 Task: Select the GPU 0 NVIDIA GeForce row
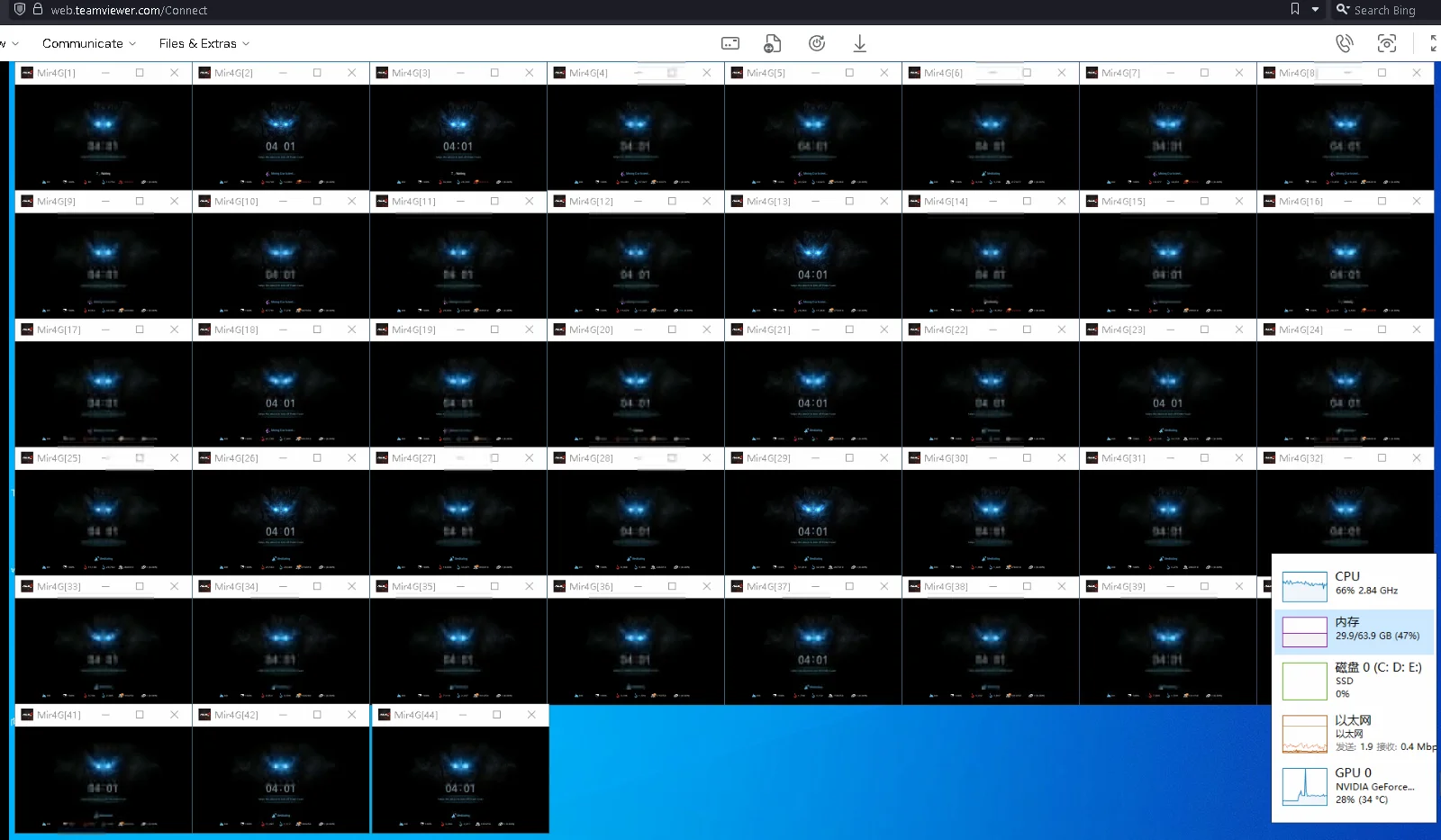click(1354, 786)
